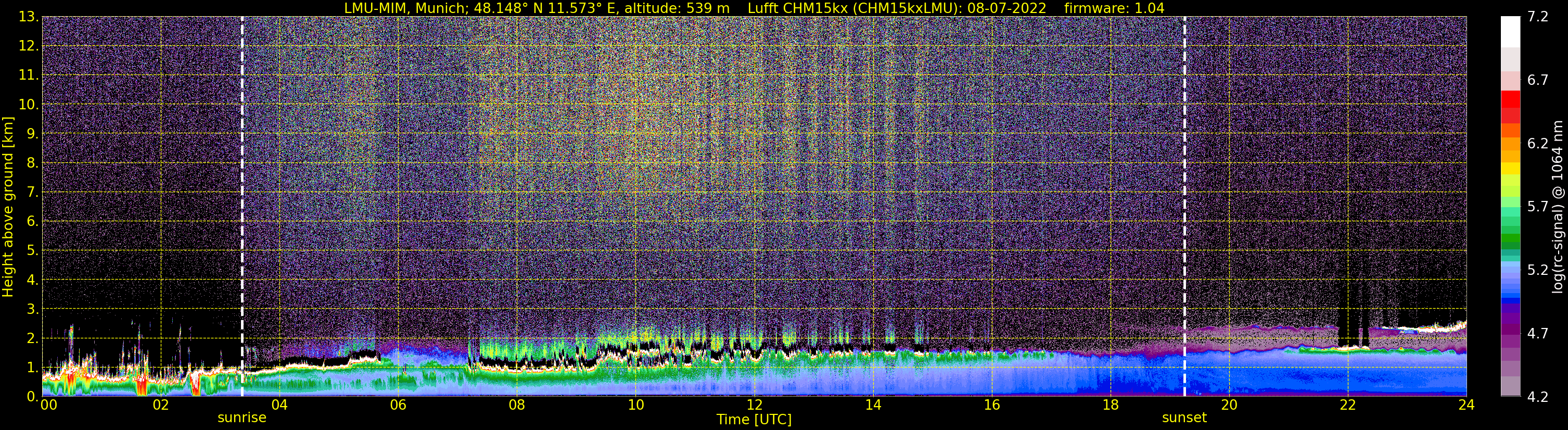The height and width of the screenshot is (430, 1568).
Task: Click the height tick label 13
Action: (29, 17)
